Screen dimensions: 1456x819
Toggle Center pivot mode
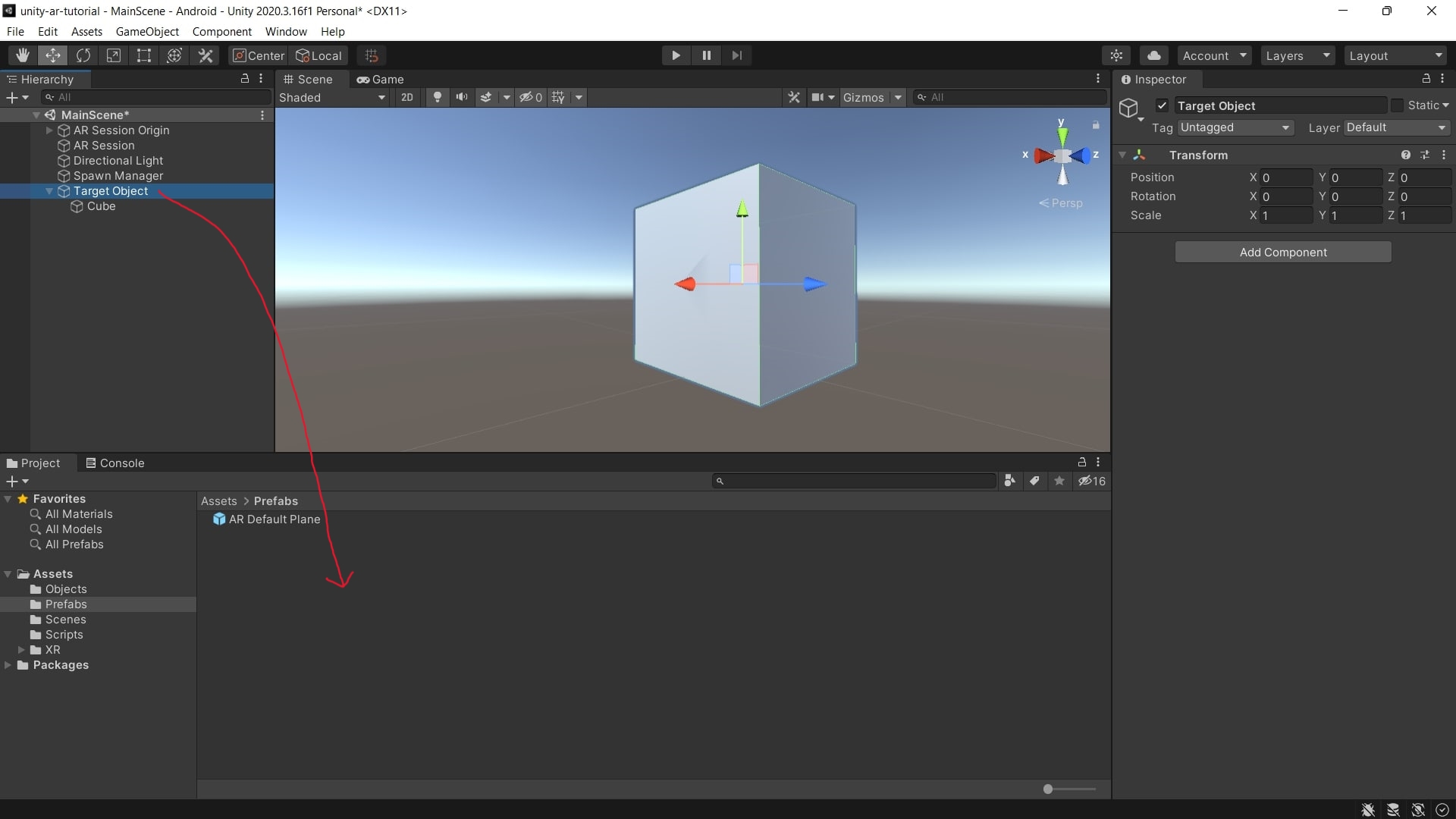click(259, 55)
